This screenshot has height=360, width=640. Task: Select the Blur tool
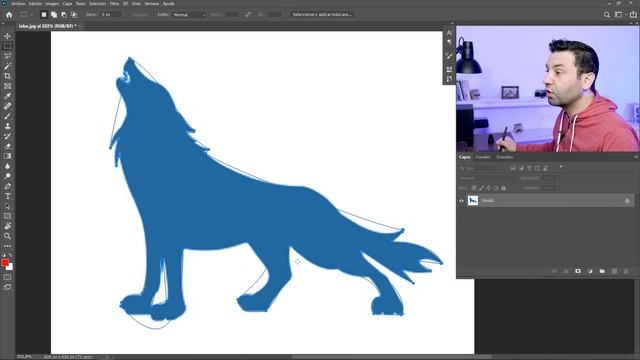click(x=7, y=166)
